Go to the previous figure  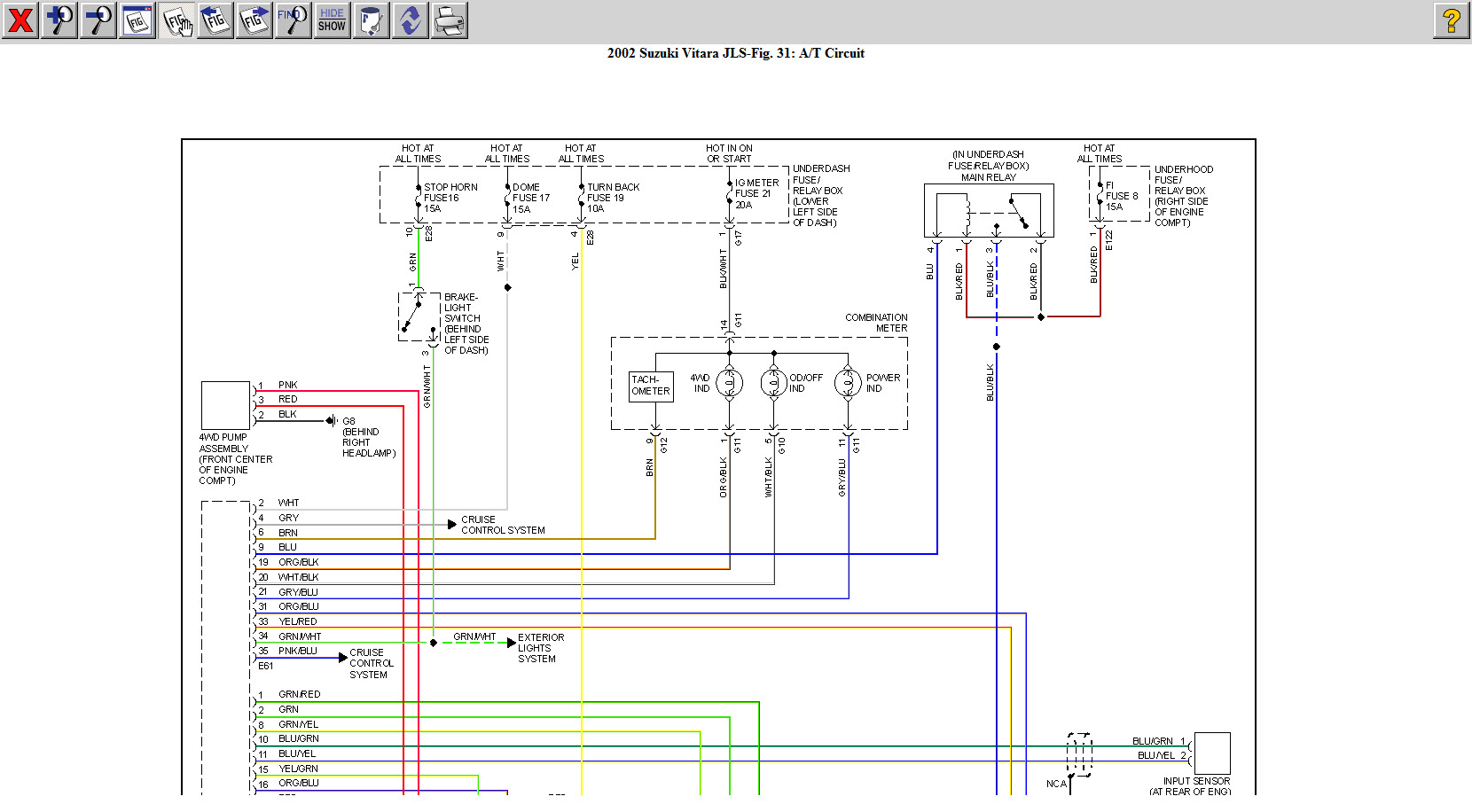click(215, 20)
